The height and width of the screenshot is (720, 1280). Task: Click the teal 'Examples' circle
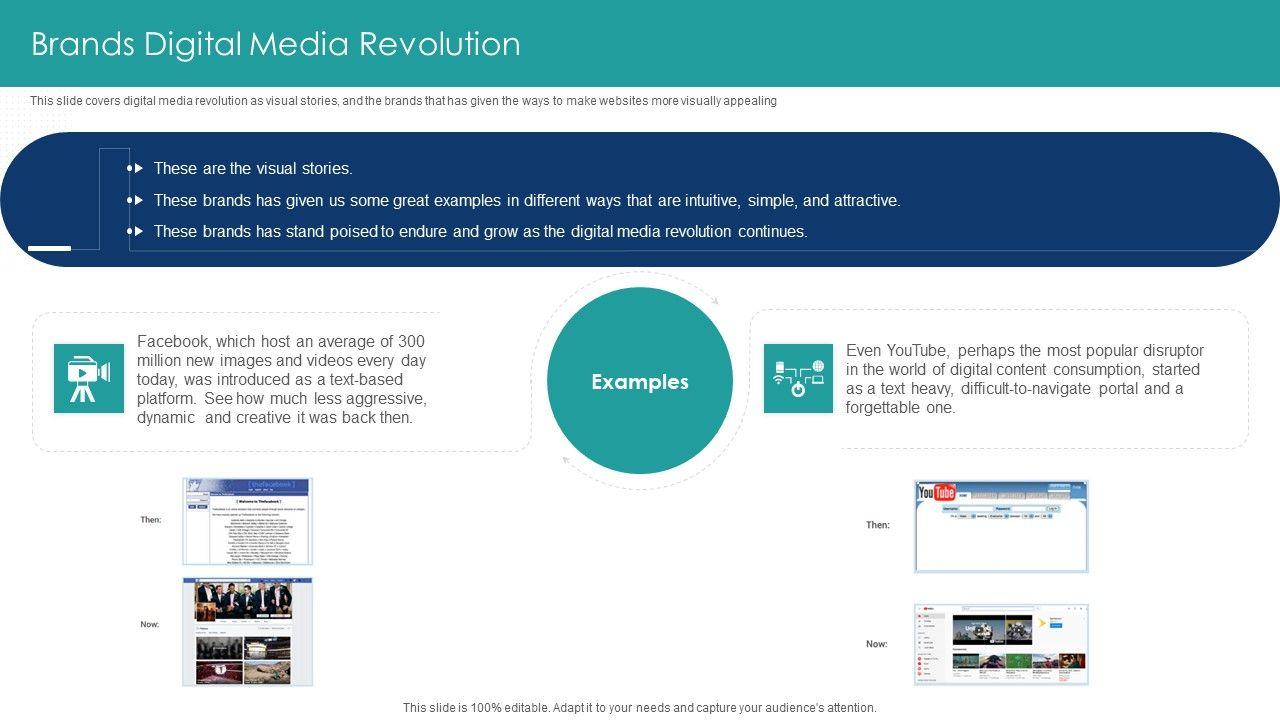tap(640, 381)
